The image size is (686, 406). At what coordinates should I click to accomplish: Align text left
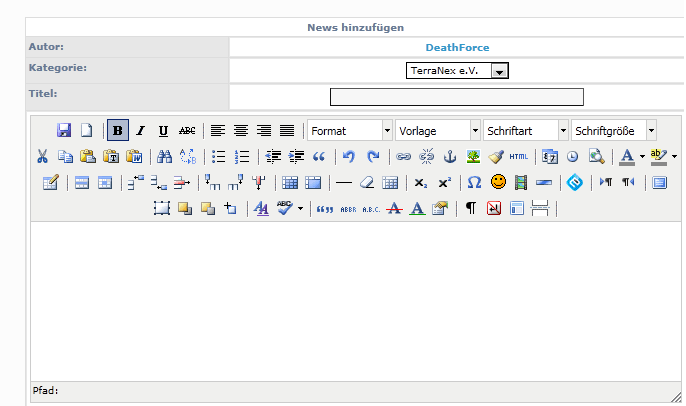(218, 130)
